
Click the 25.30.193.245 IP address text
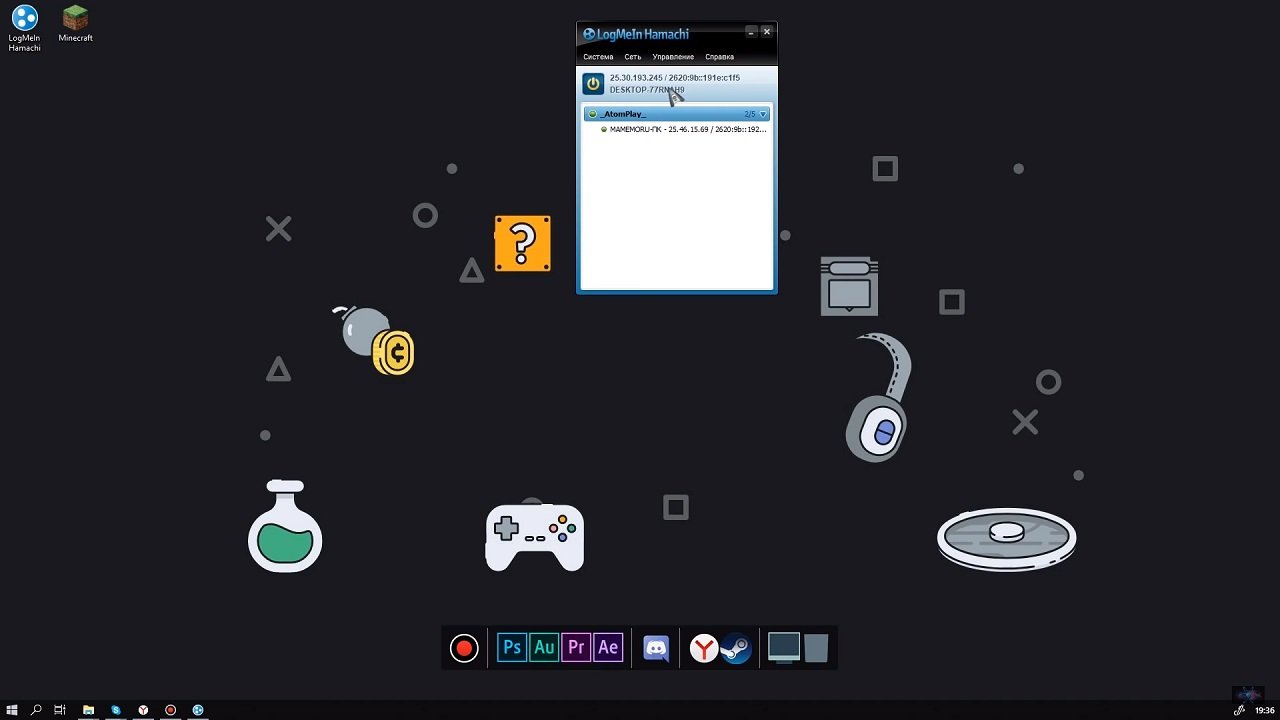click(x=636, y=78)
